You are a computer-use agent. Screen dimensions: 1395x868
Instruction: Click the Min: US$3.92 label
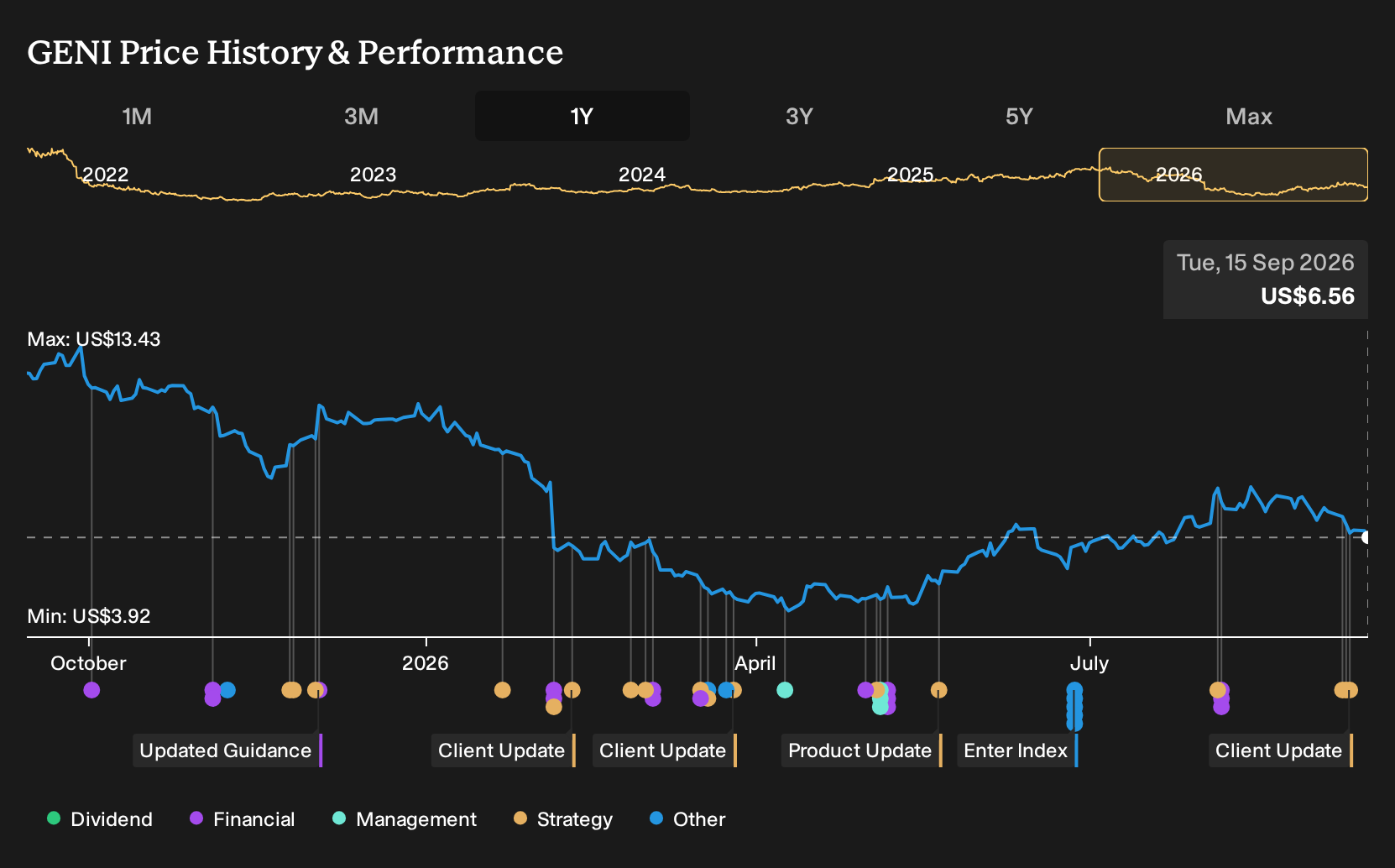89,616
